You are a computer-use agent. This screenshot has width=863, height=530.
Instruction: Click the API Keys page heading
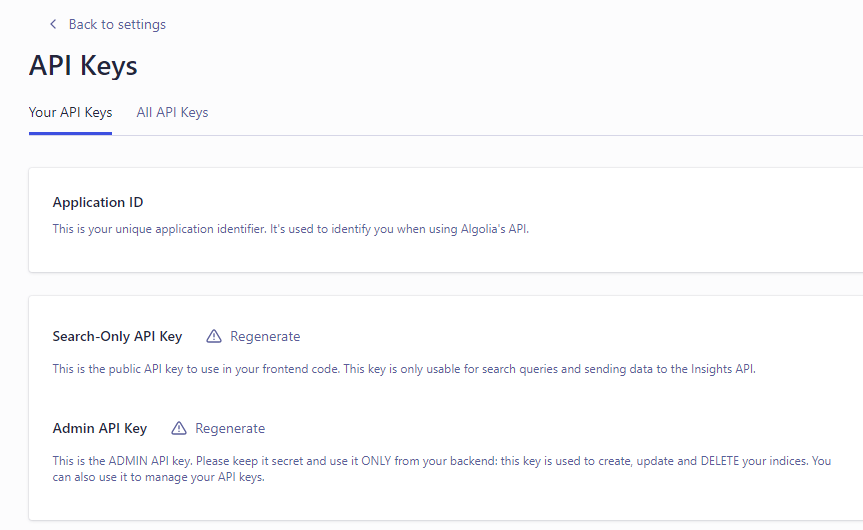point(83,66)
